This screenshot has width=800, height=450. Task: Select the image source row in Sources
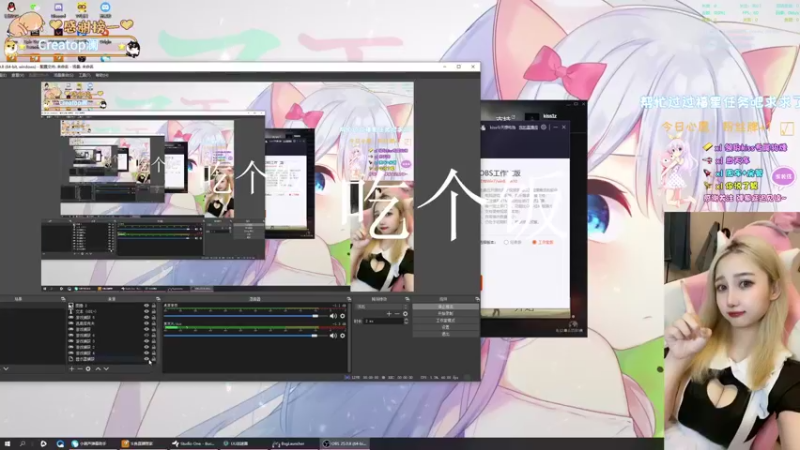(112, 306)
